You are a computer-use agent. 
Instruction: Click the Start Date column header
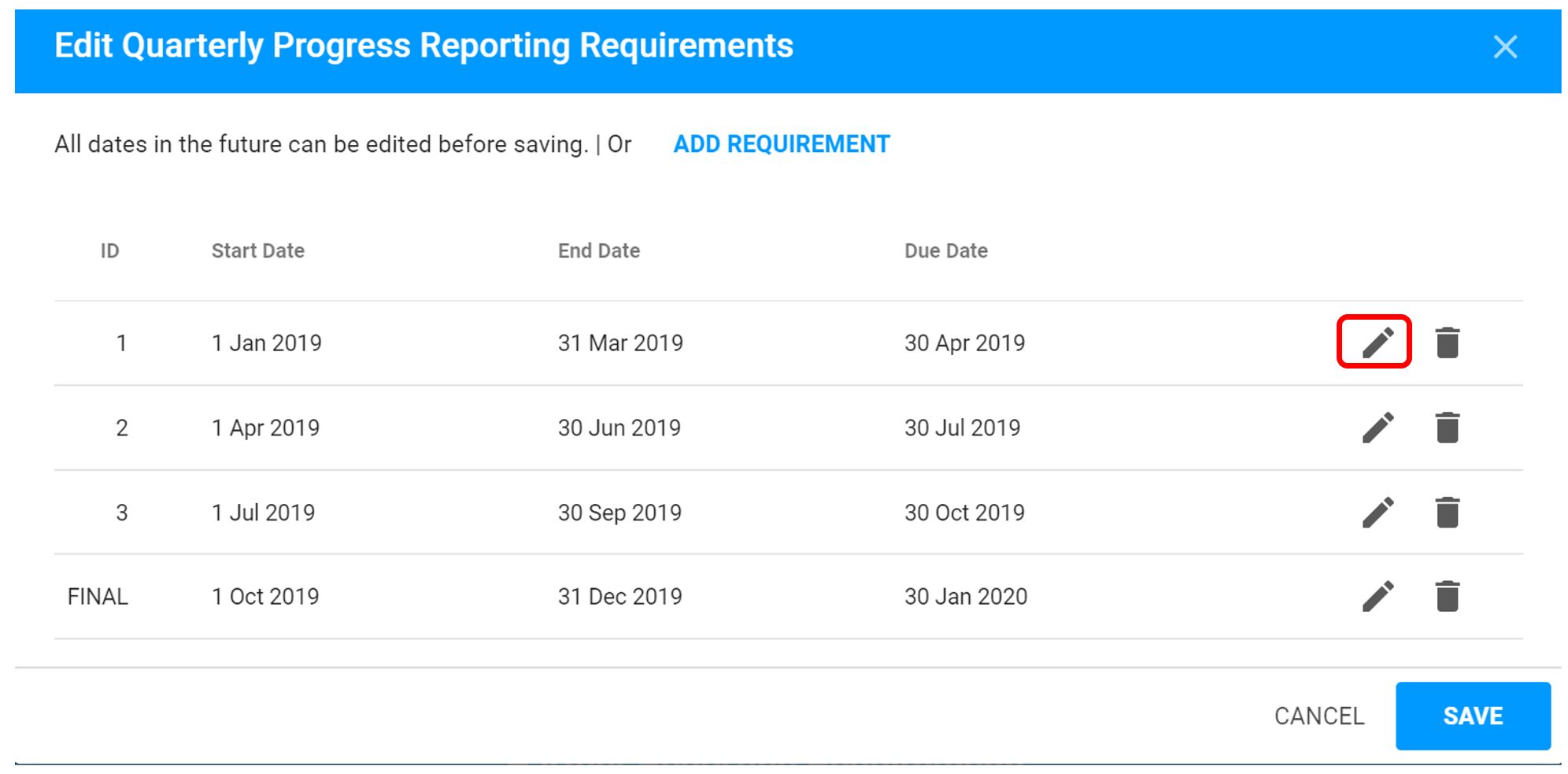tap(257, 250)
